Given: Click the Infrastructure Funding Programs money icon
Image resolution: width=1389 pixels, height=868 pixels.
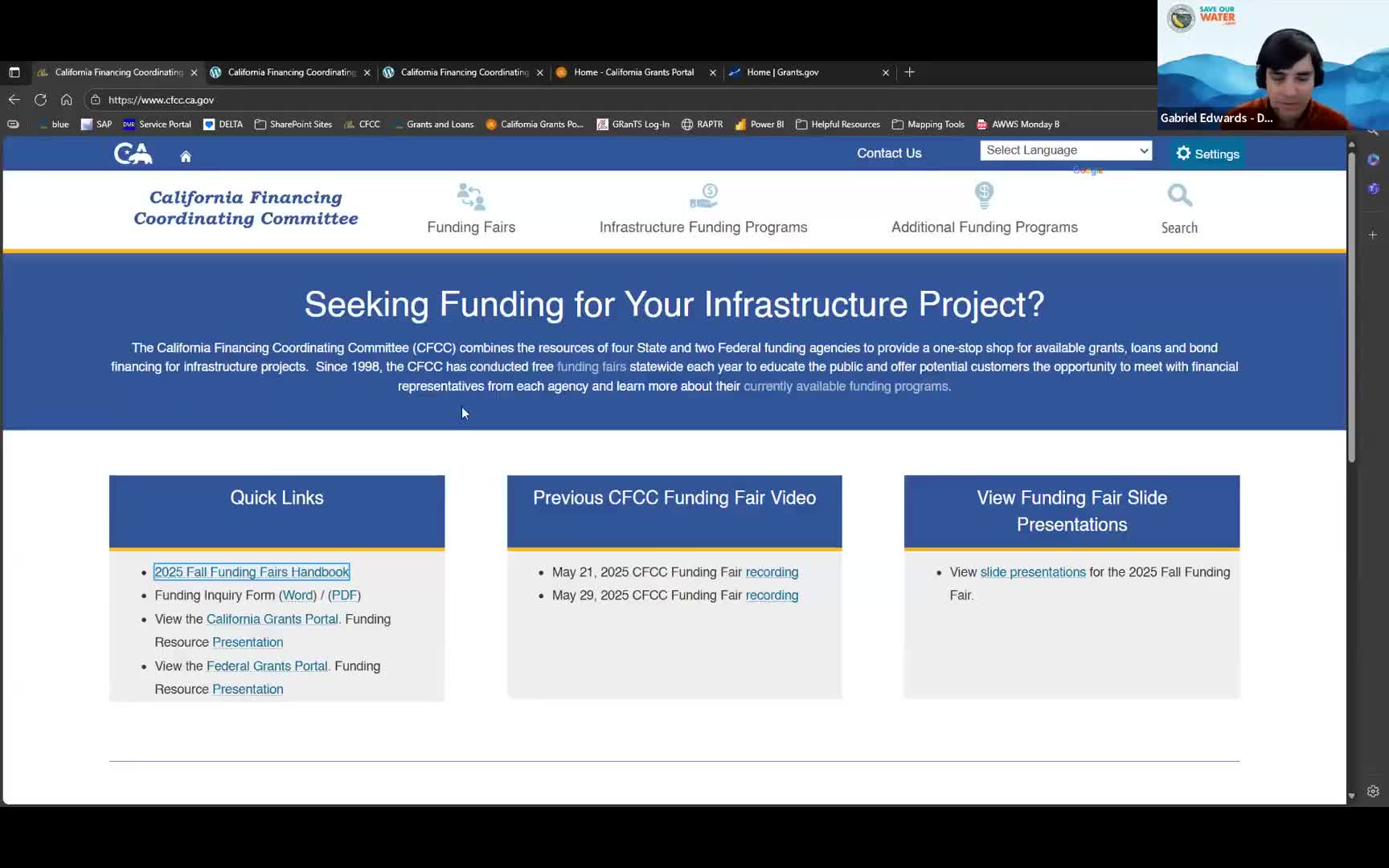Looking at the screenshot, I should click(703, 196).
